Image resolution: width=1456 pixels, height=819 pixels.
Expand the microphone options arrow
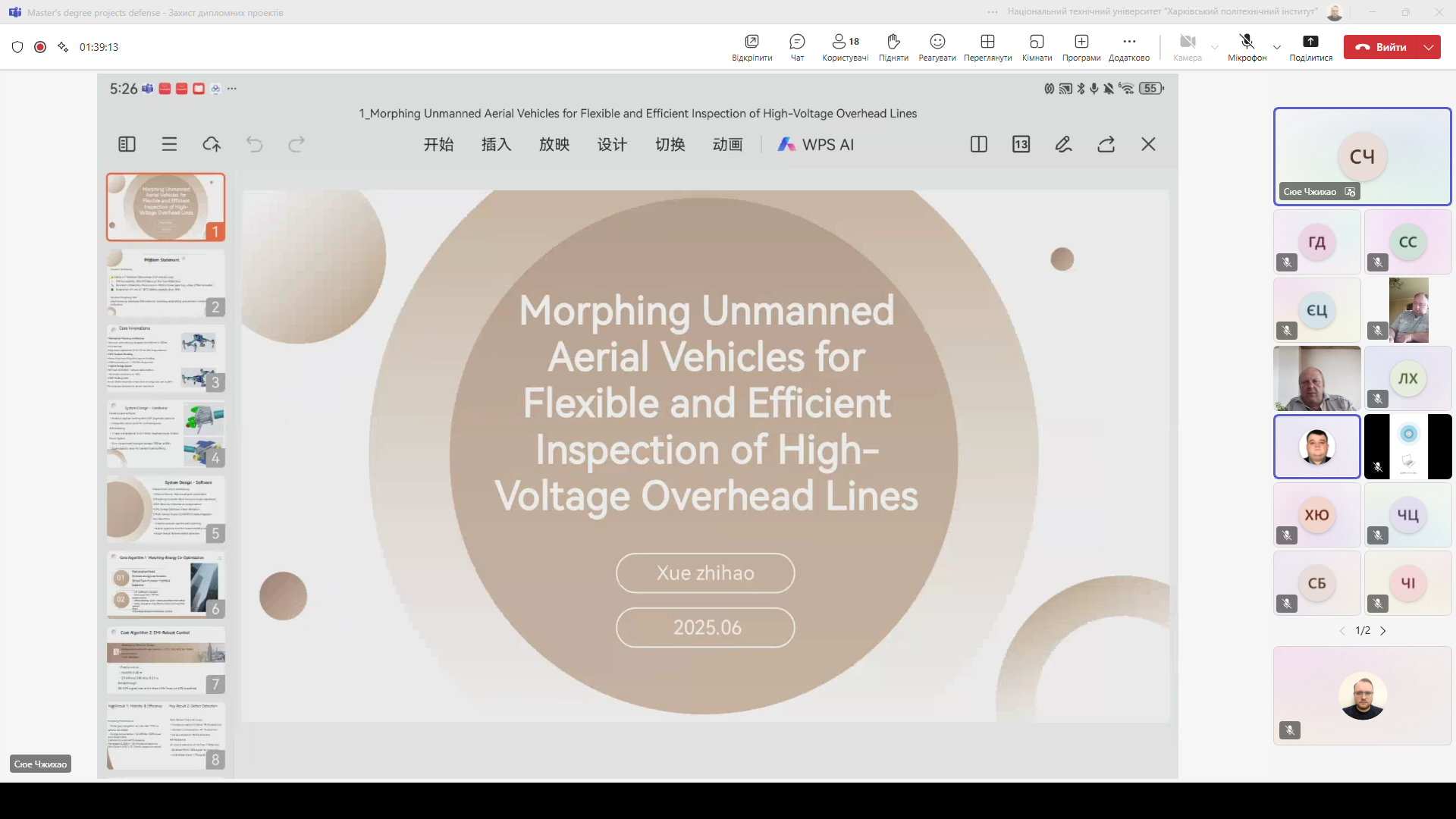tap(1277, 47)
